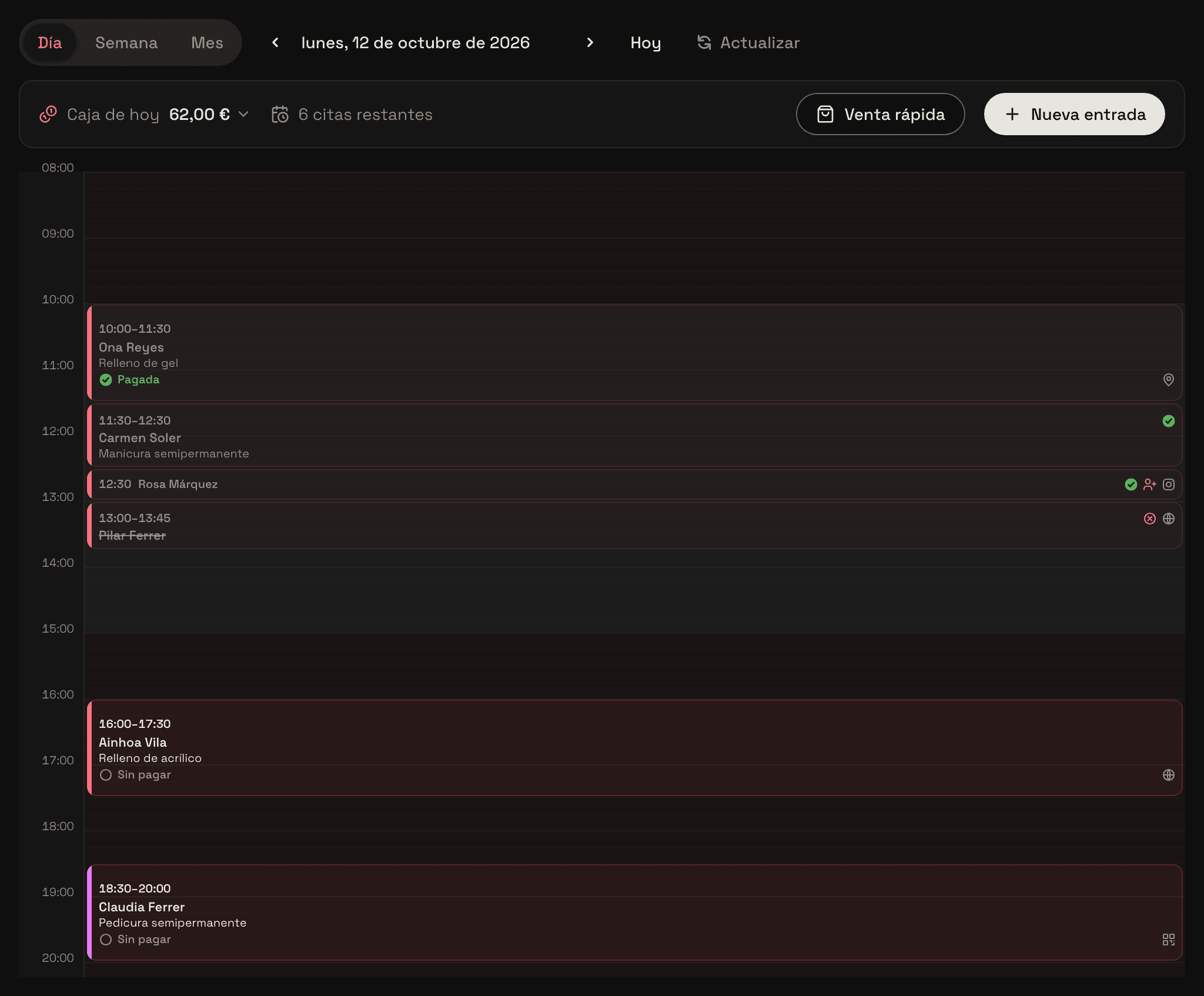Click the green check on Carmen Soler appointment

pyautogui.click(x=1169, y=421)
